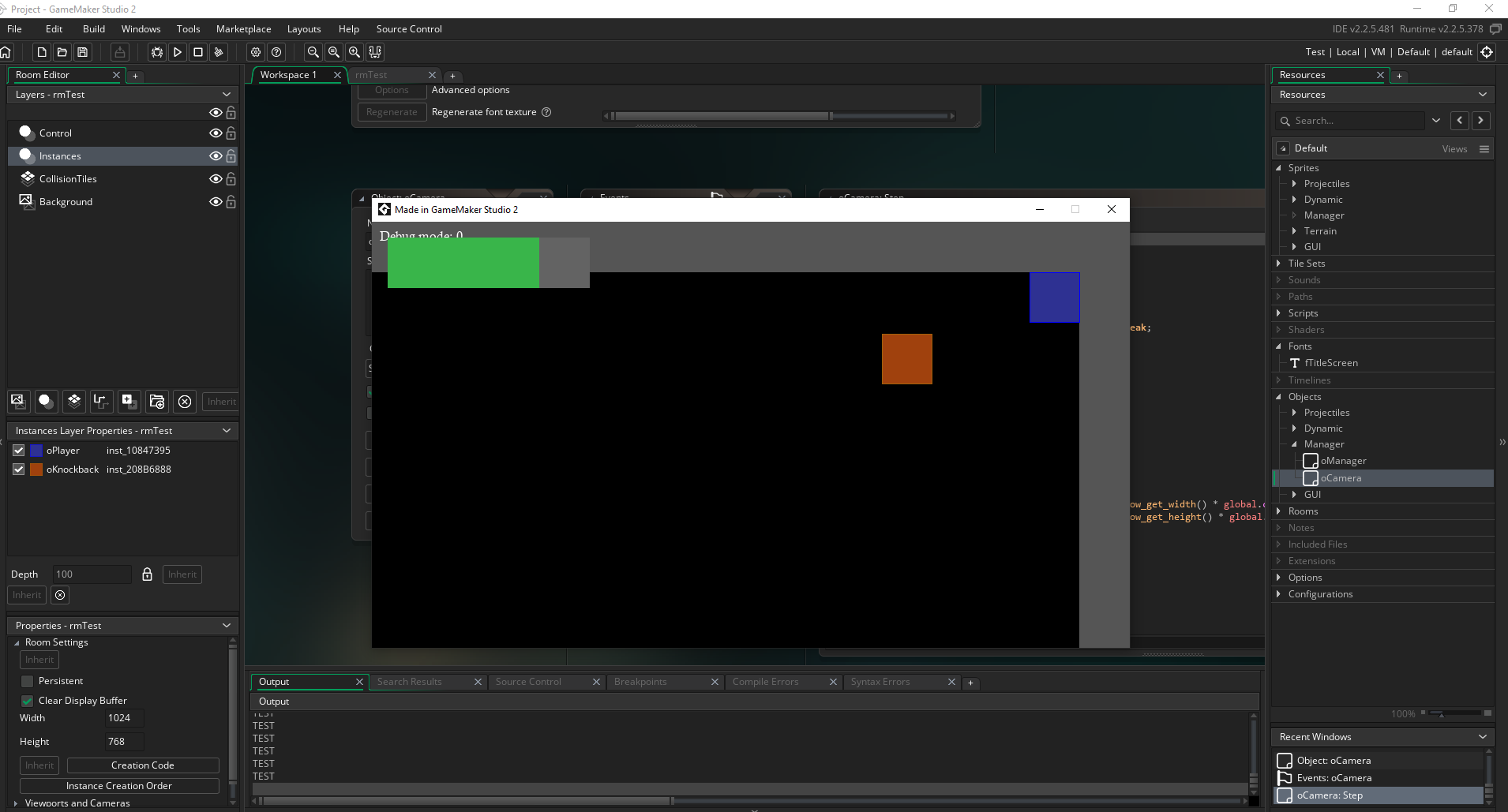This screenshot has height=812, width=1508.
Task: Enable the Persistent room checkbox
Action: coord(28,681)
